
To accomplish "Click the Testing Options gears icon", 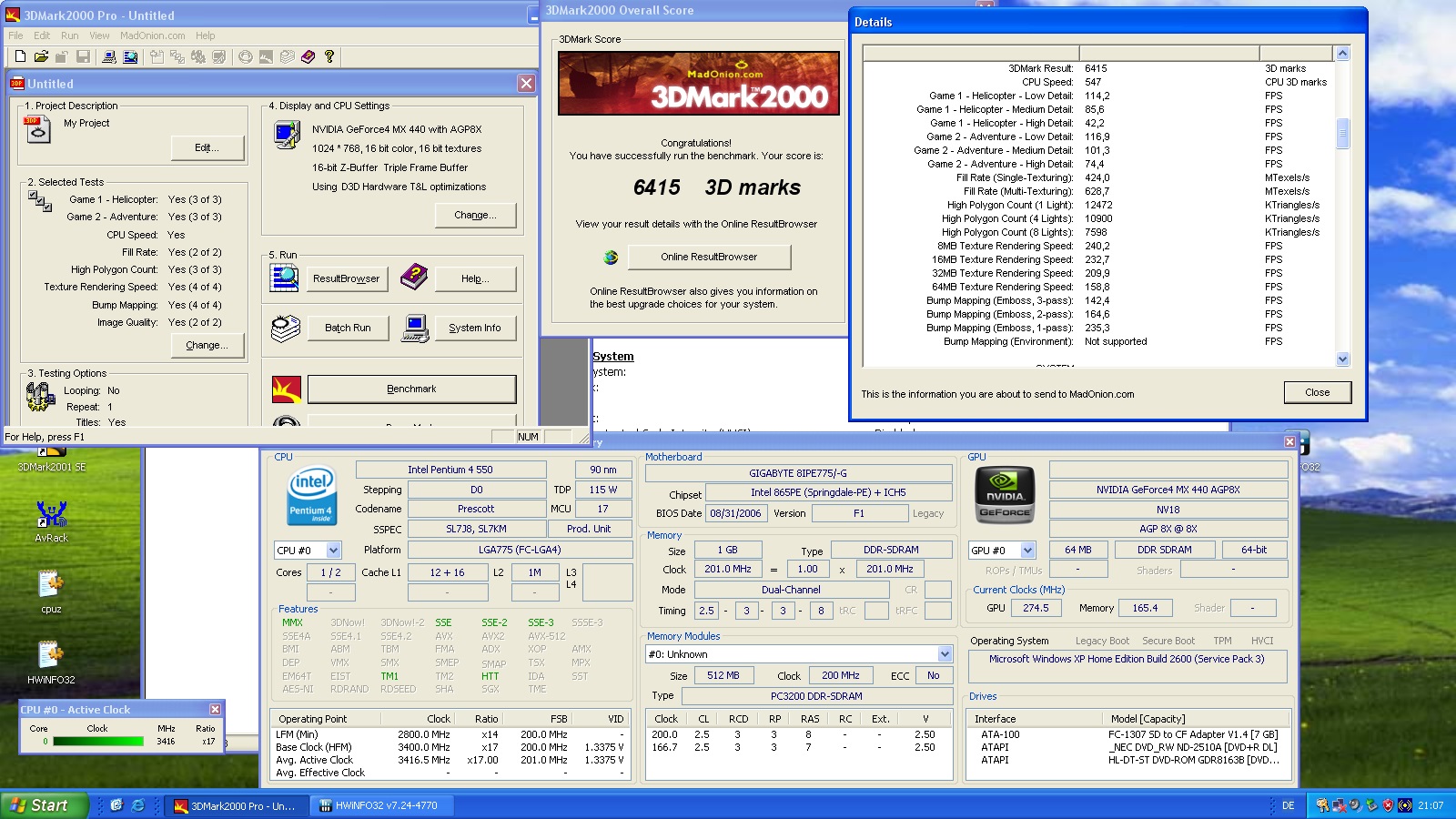I will (40, 396).
